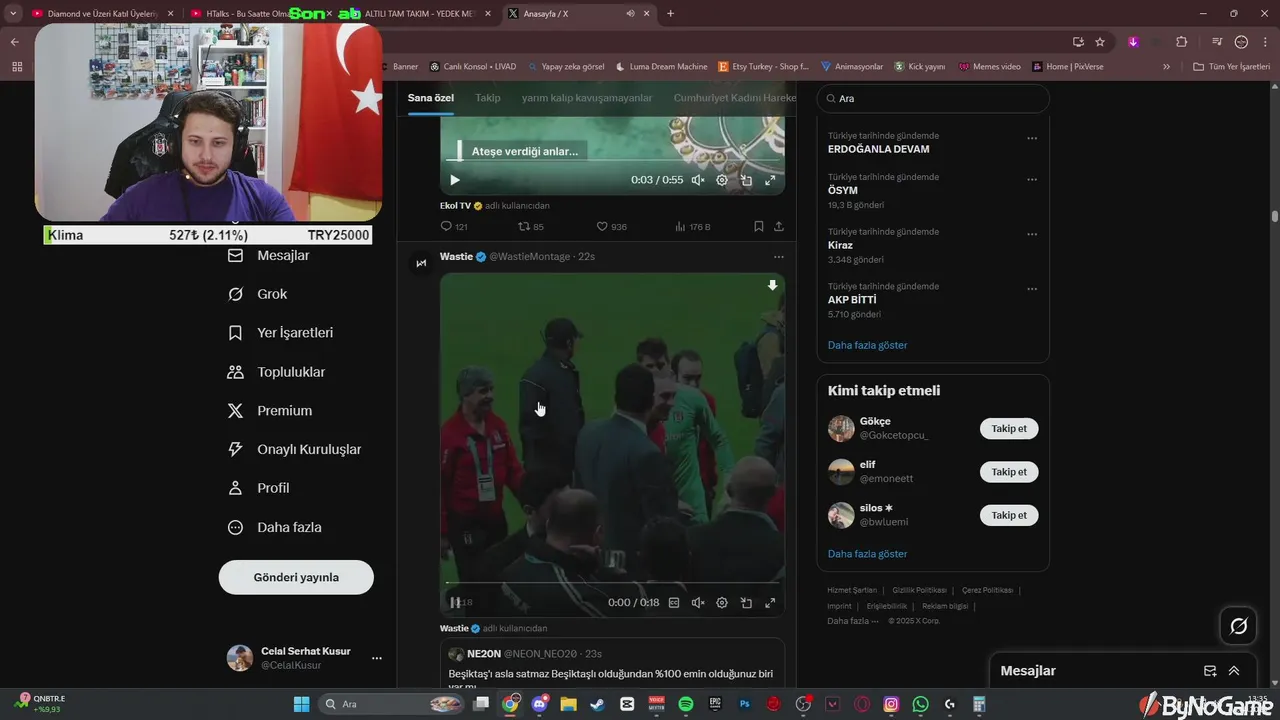Select yarım kalıp kavuşamayanlar tab

pyautogui.click(x=587, y=98)
